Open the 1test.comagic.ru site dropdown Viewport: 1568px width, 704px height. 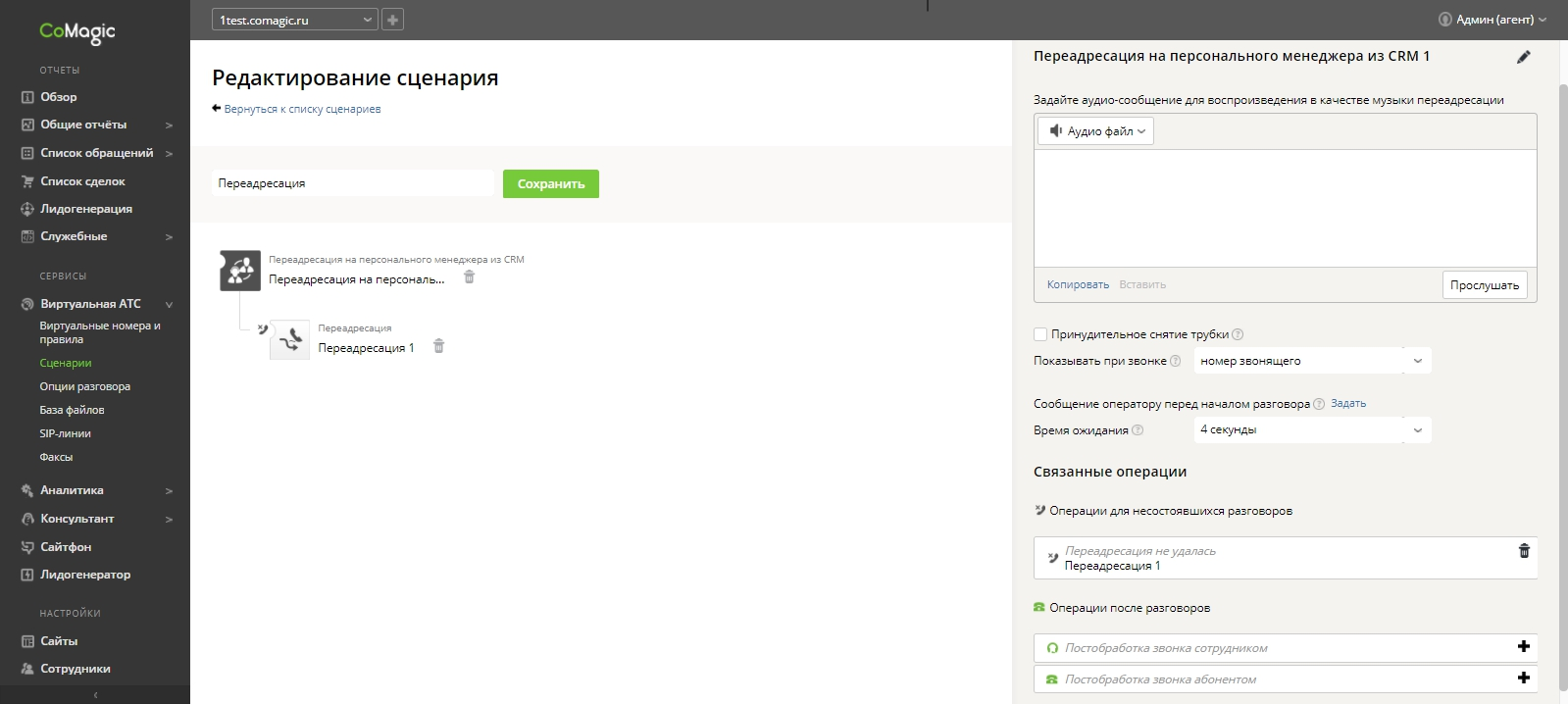[295, 20]
